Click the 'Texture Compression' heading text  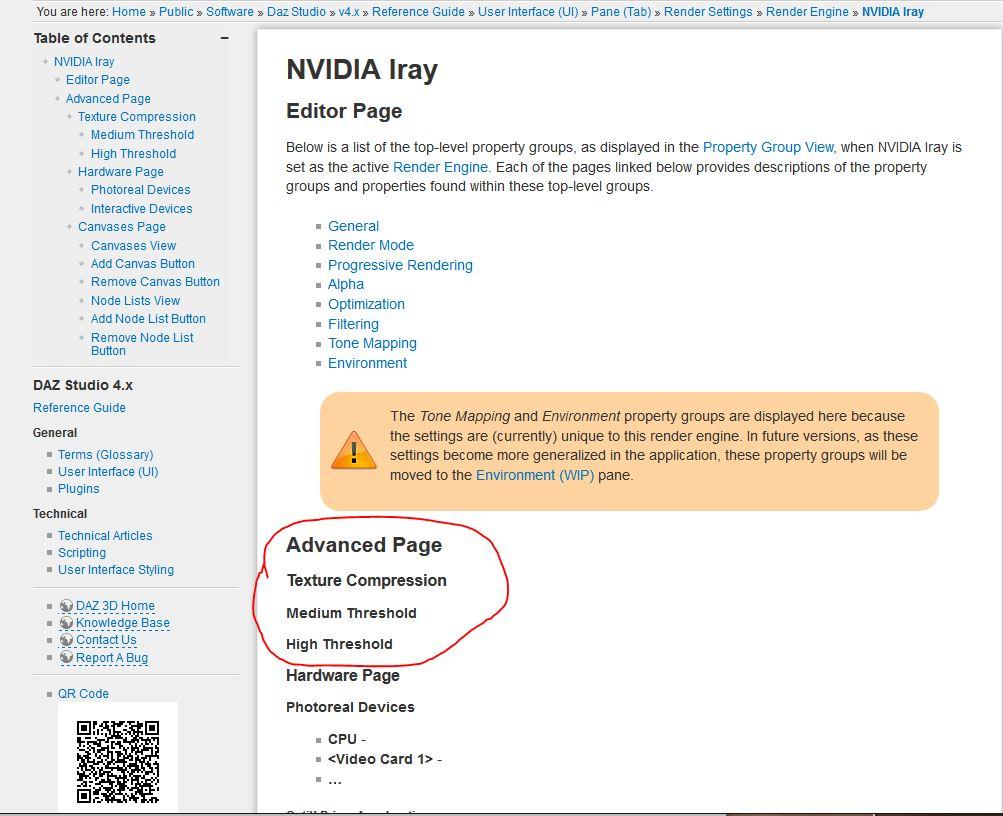coord(367,581)
